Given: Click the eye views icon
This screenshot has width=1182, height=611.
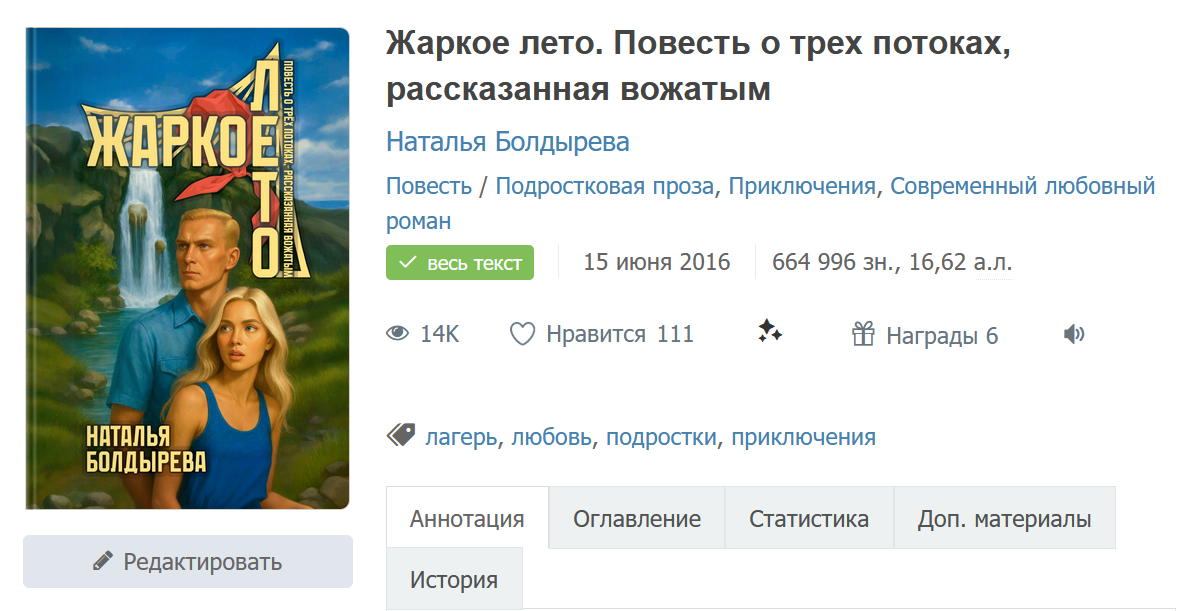Looking at the screenshot, I should click(398, 334).
